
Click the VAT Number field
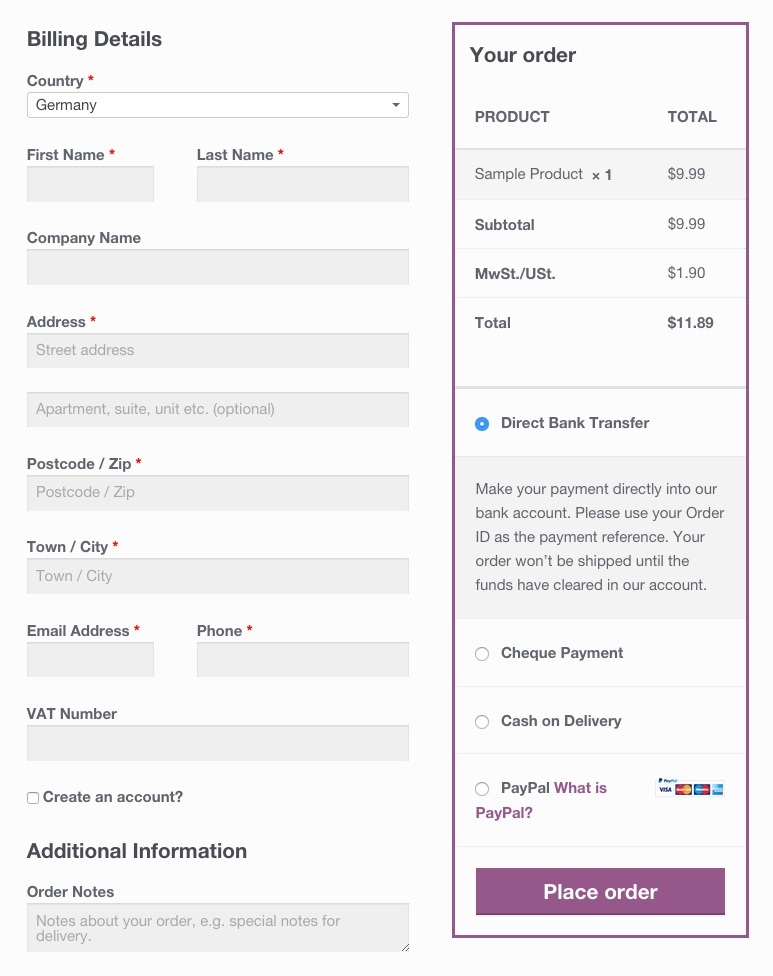click(x=218, y=742)
